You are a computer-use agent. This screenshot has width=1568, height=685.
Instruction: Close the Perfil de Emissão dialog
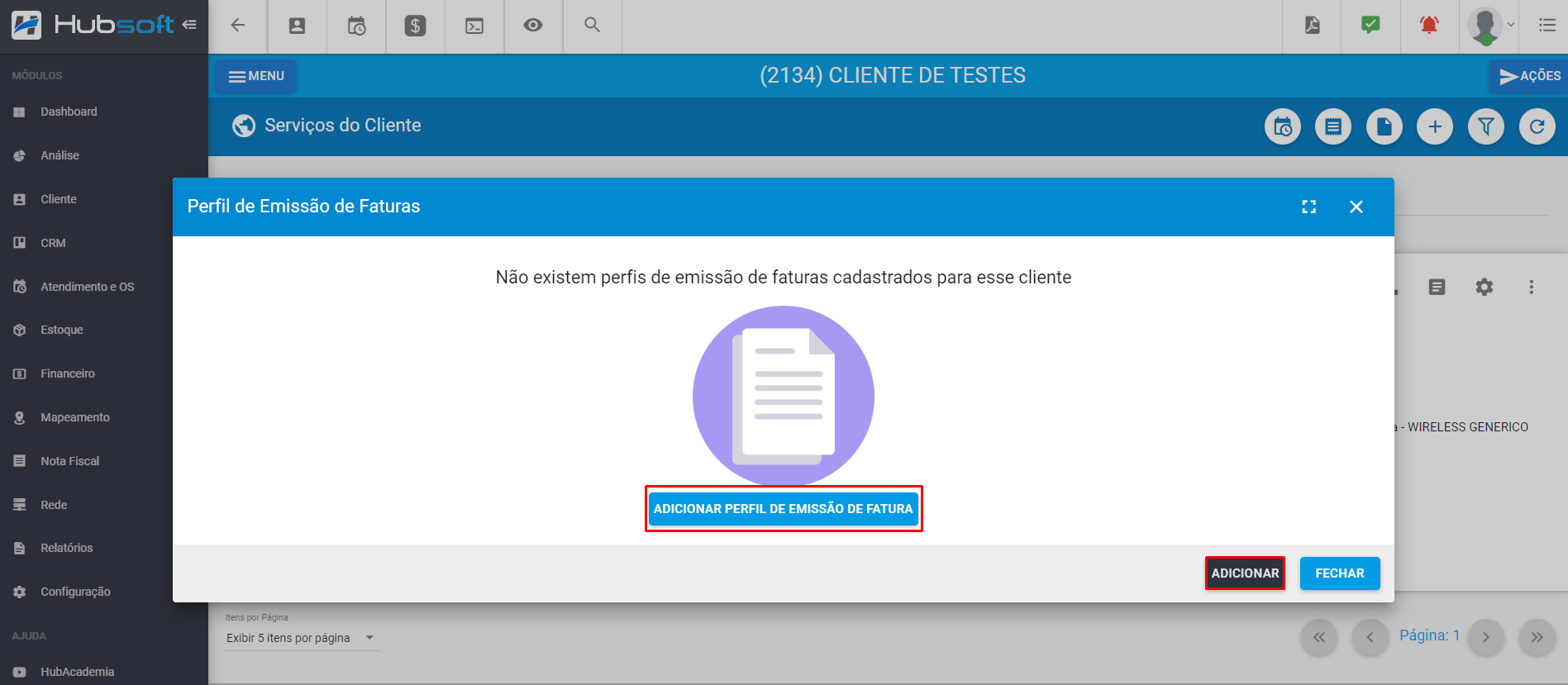coord(1356,207)
